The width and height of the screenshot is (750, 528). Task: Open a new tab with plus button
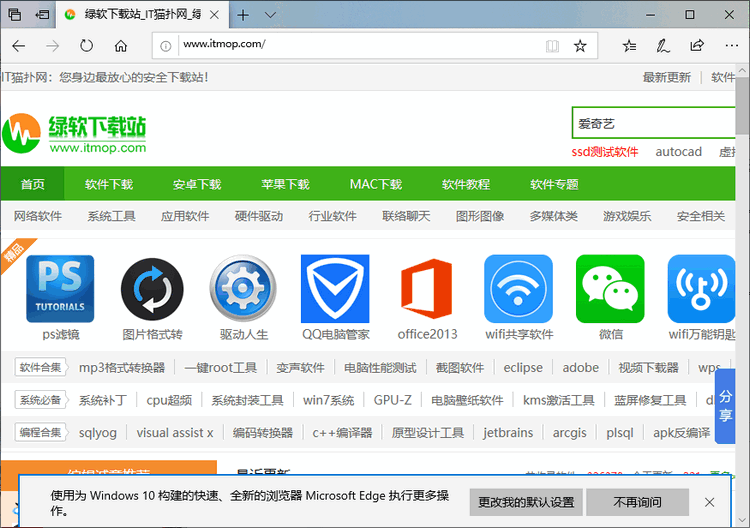point(243,15)
